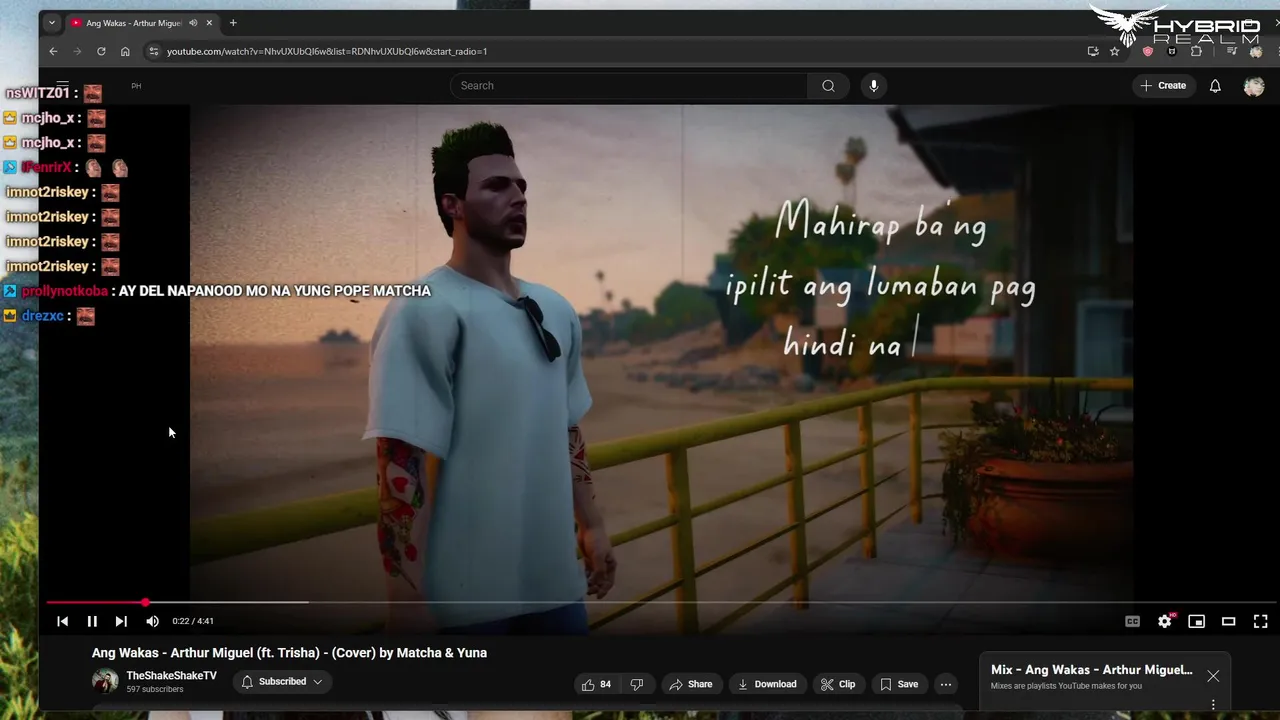The width and height of the screenshot is (1280, 720).
Task: Click the 597 subscribers text
Action: pyautogui.click(x=155, y=690)
